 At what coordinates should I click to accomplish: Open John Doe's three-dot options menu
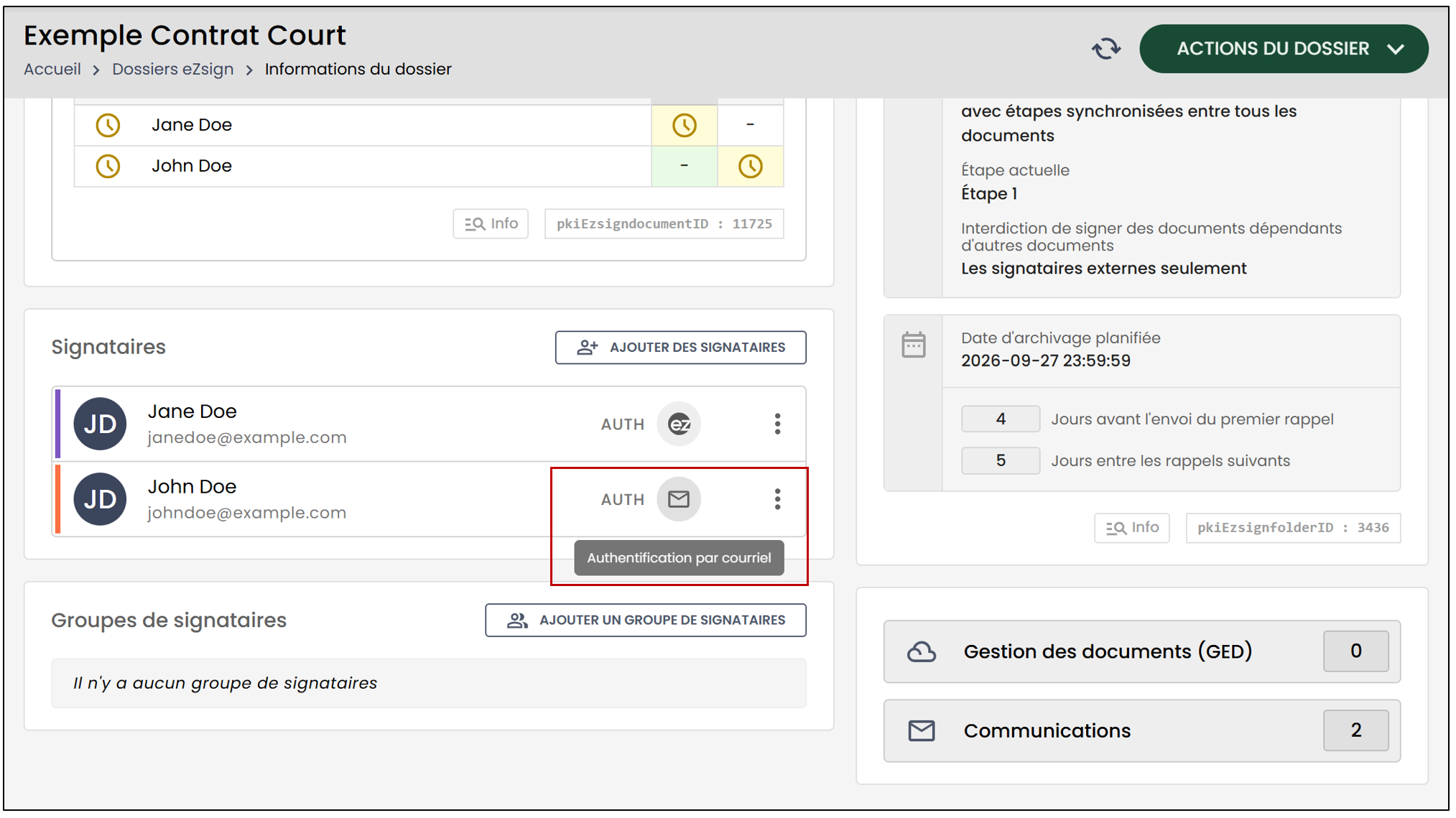(x=777, y=499)
